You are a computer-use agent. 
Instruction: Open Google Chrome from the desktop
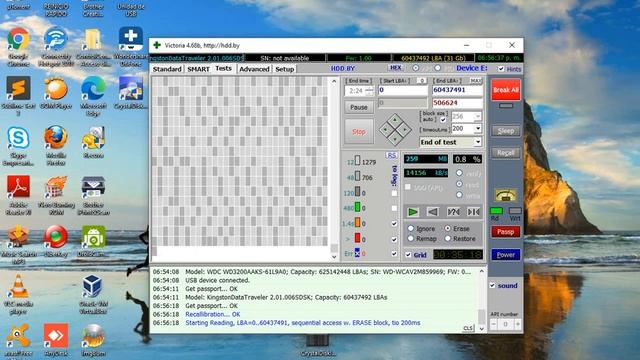point(18,47)
